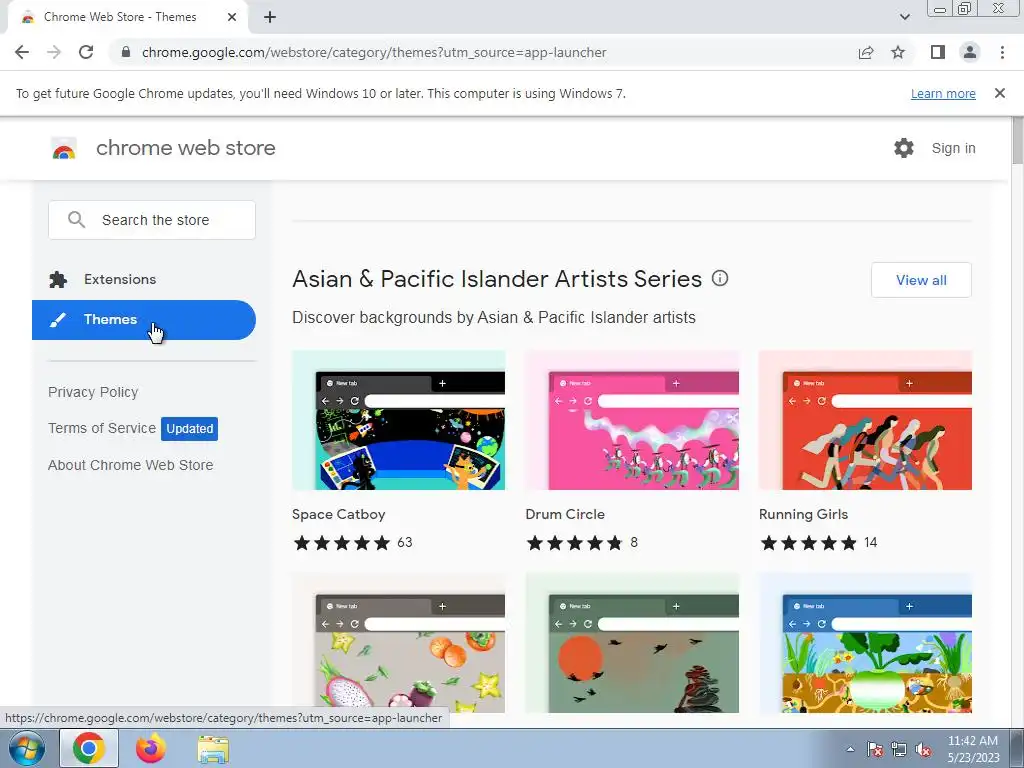The height and width of the screenshot is (768, 1024).
Task: Click the Search the store field
Action: [x=152, y=220]
